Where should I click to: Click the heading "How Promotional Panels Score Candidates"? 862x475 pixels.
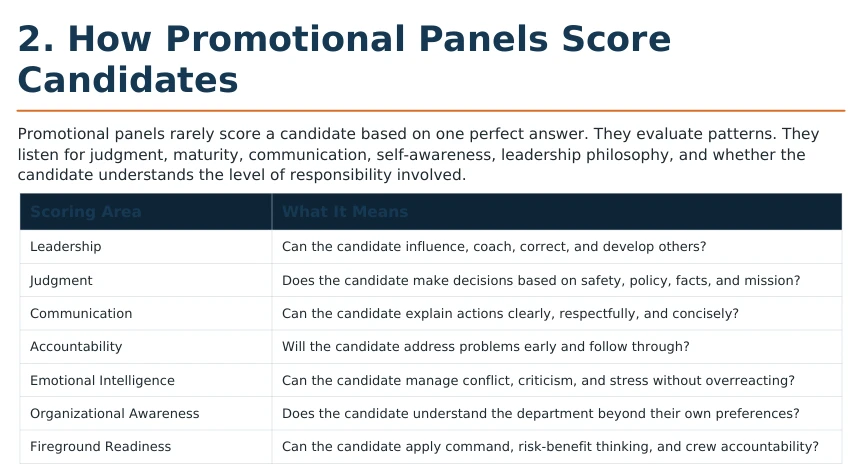[344, 59]
